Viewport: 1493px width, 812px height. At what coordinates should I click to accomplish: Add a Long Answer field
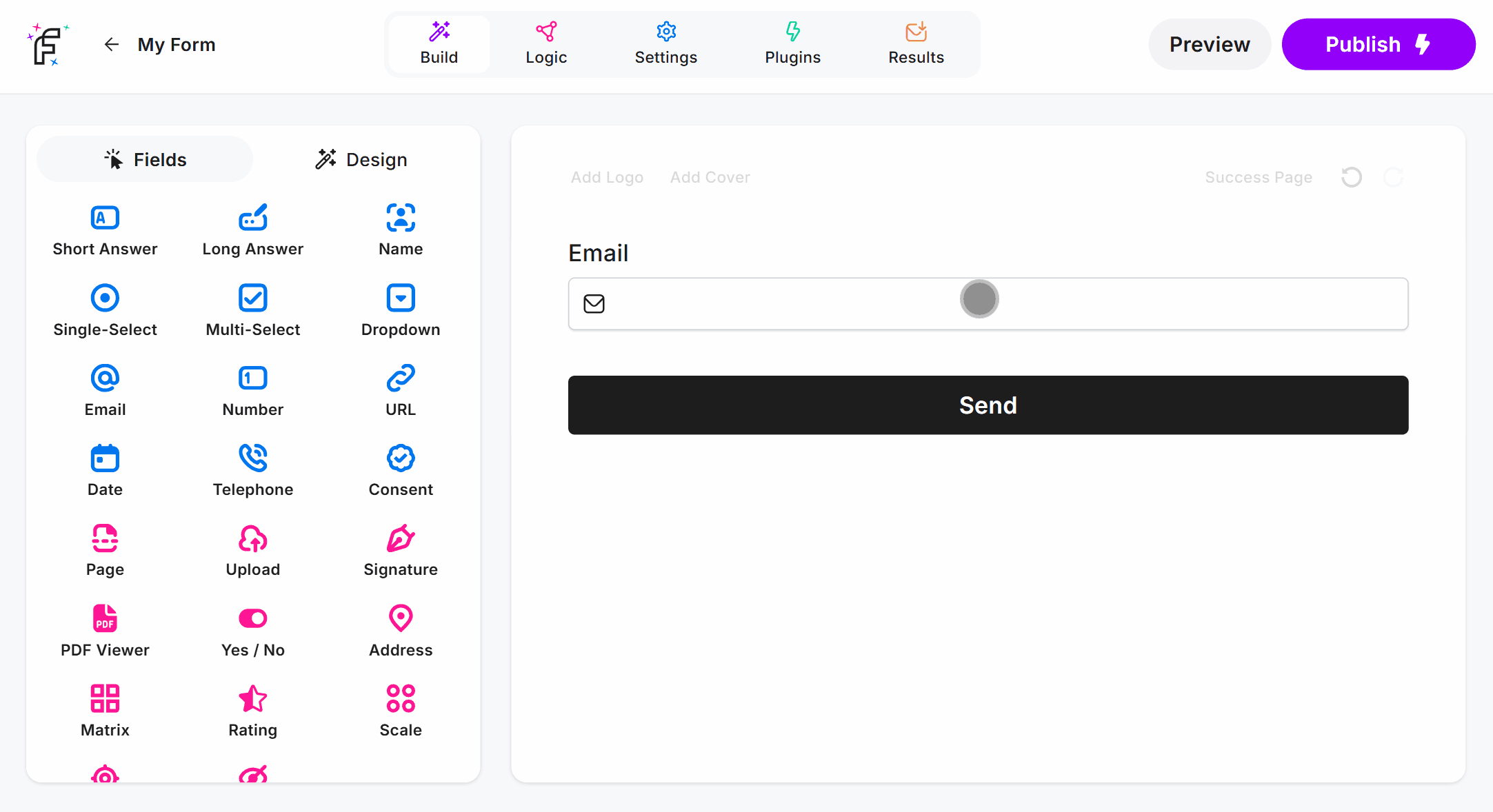253,231
